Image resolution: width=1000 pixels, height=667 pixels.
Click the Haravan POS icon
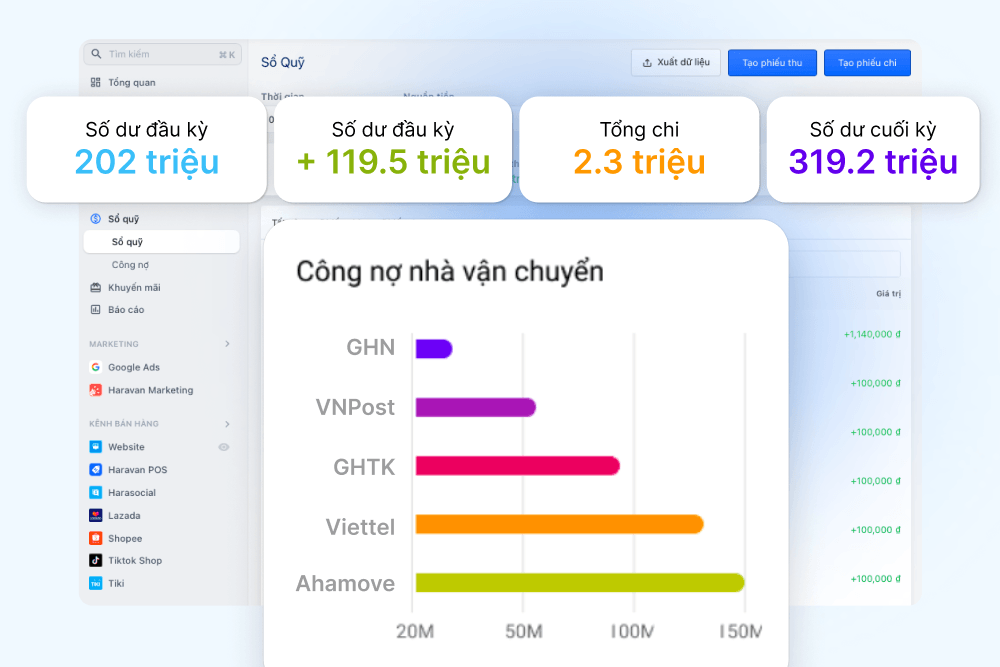pyautogui.click(x=96, y=470)
